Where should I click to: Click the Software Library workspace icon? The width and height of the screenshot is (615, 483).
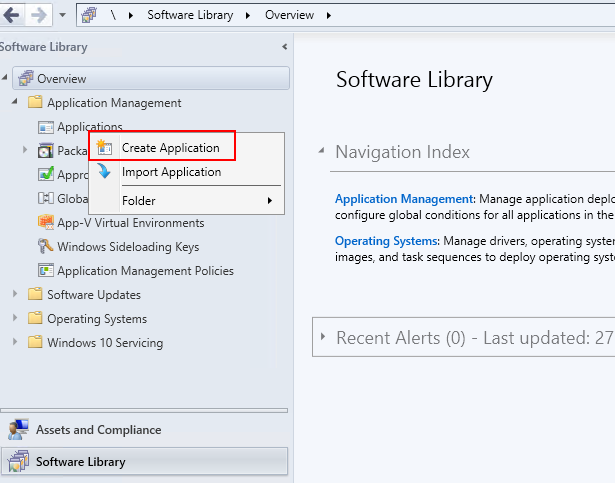point(18,461)
